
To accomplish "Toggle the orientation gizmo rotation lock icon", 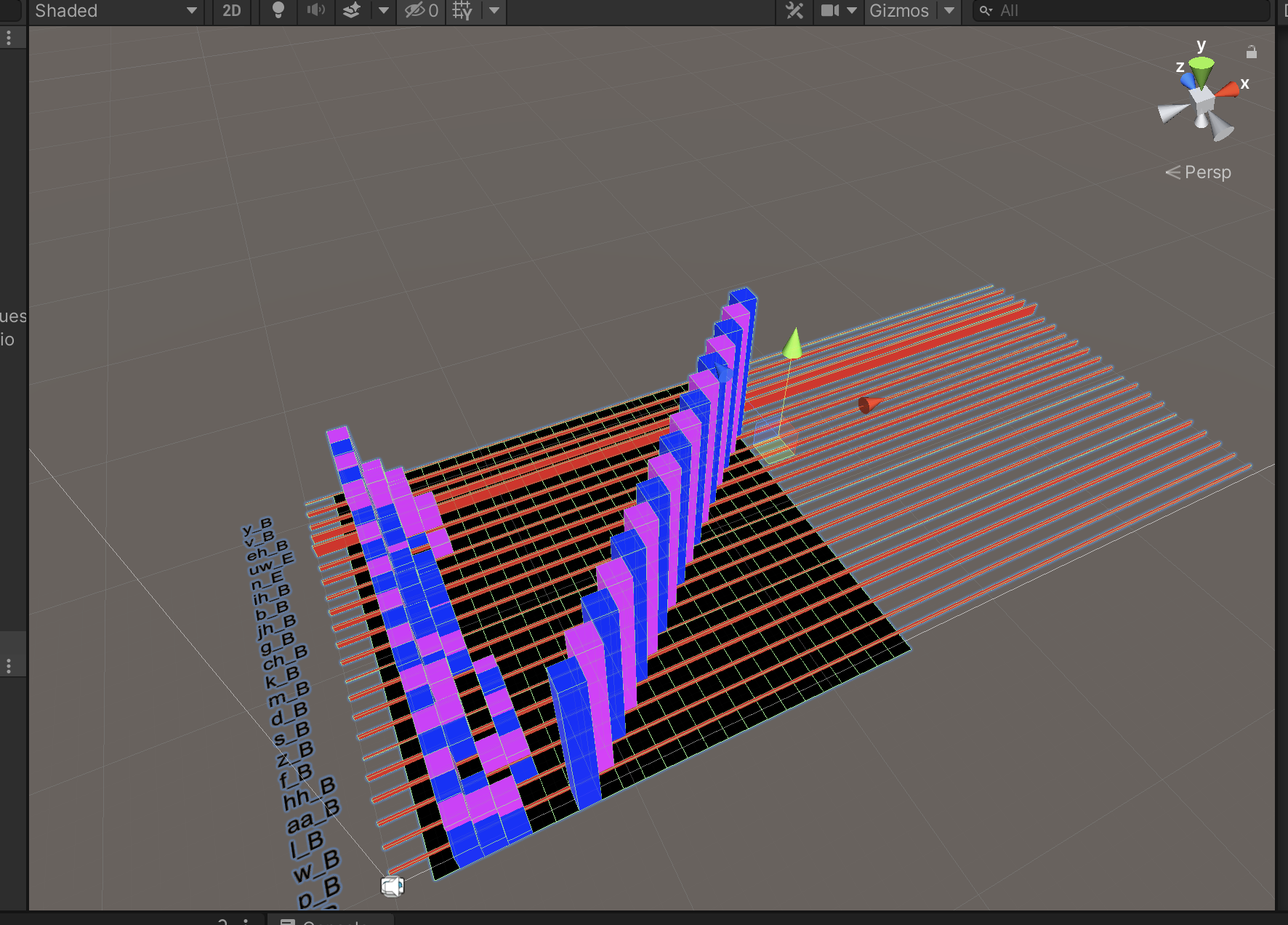I will point(1251,52).
